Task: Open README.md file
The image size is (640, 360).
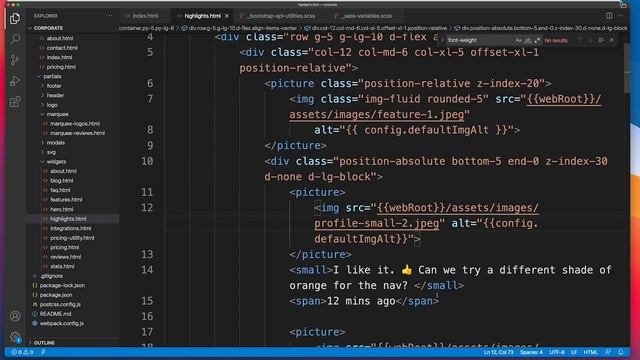Action: (55, 314)
